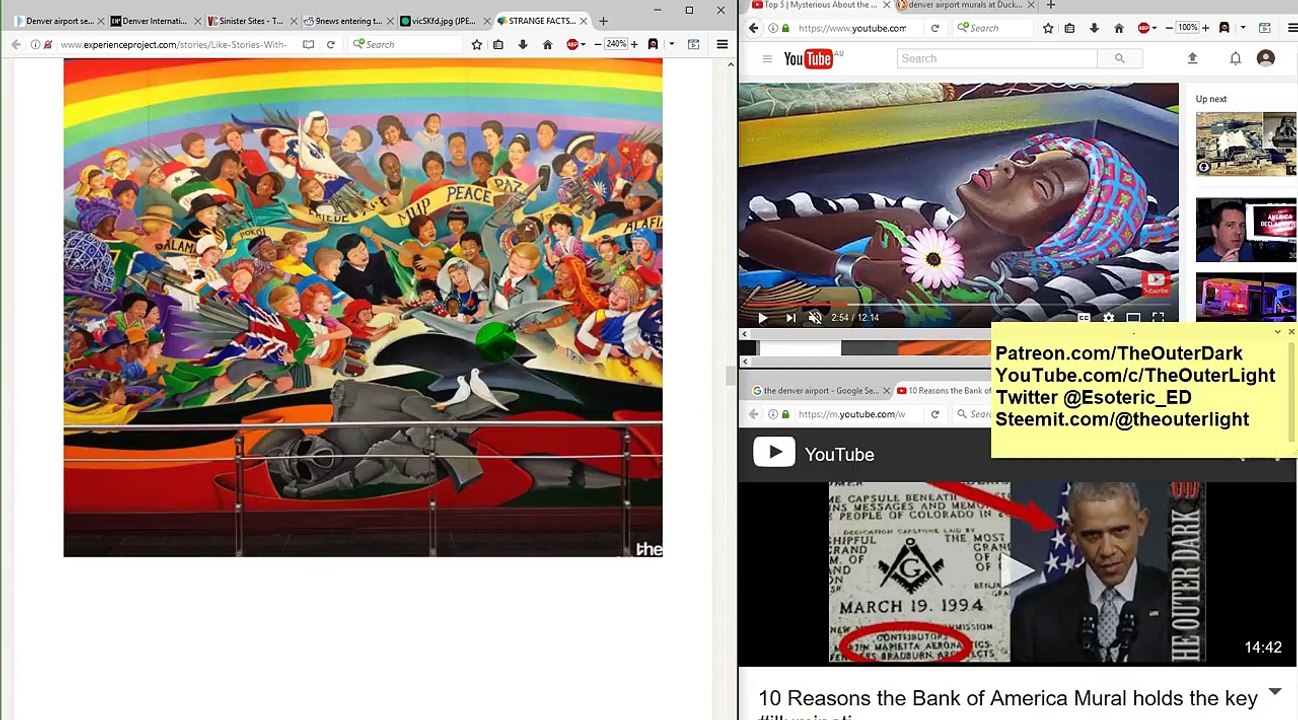Viewport: 1298px width, 720px height.
Task: Reload the youtube.com page
Action: [x=935, y=28]
